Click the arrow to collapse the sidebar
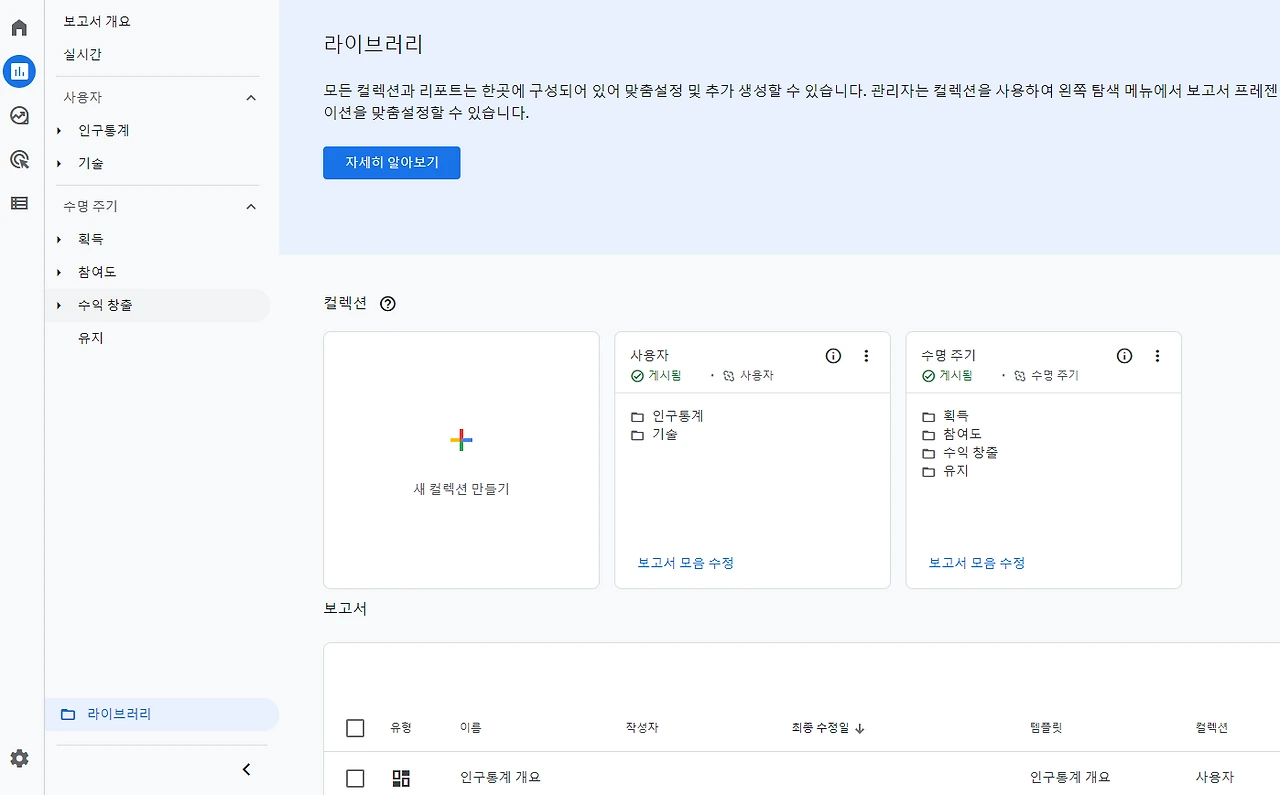This screenshot has height=795, width=1280. pyautogui.click(x=246, y=769)
